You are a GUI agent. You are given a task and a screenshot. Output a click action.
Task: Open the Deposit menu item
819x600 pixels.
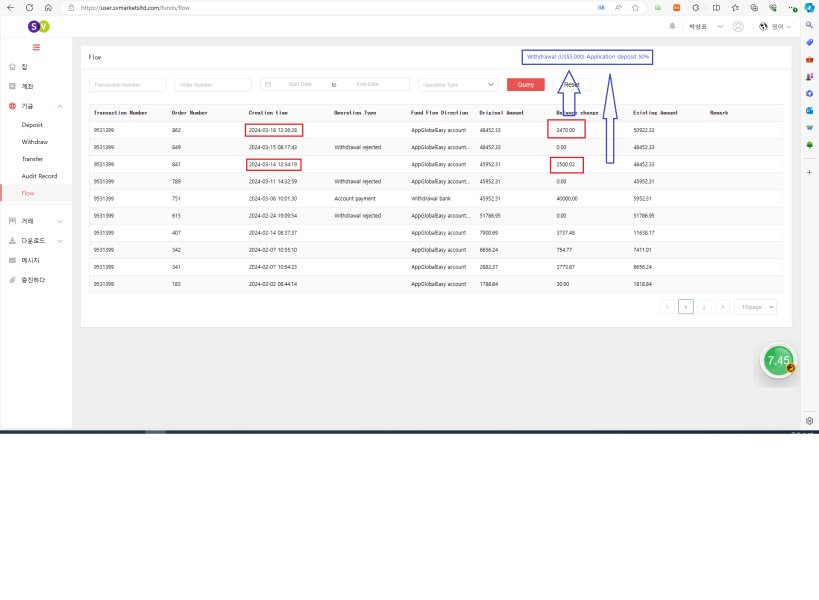tap(32, 125)
